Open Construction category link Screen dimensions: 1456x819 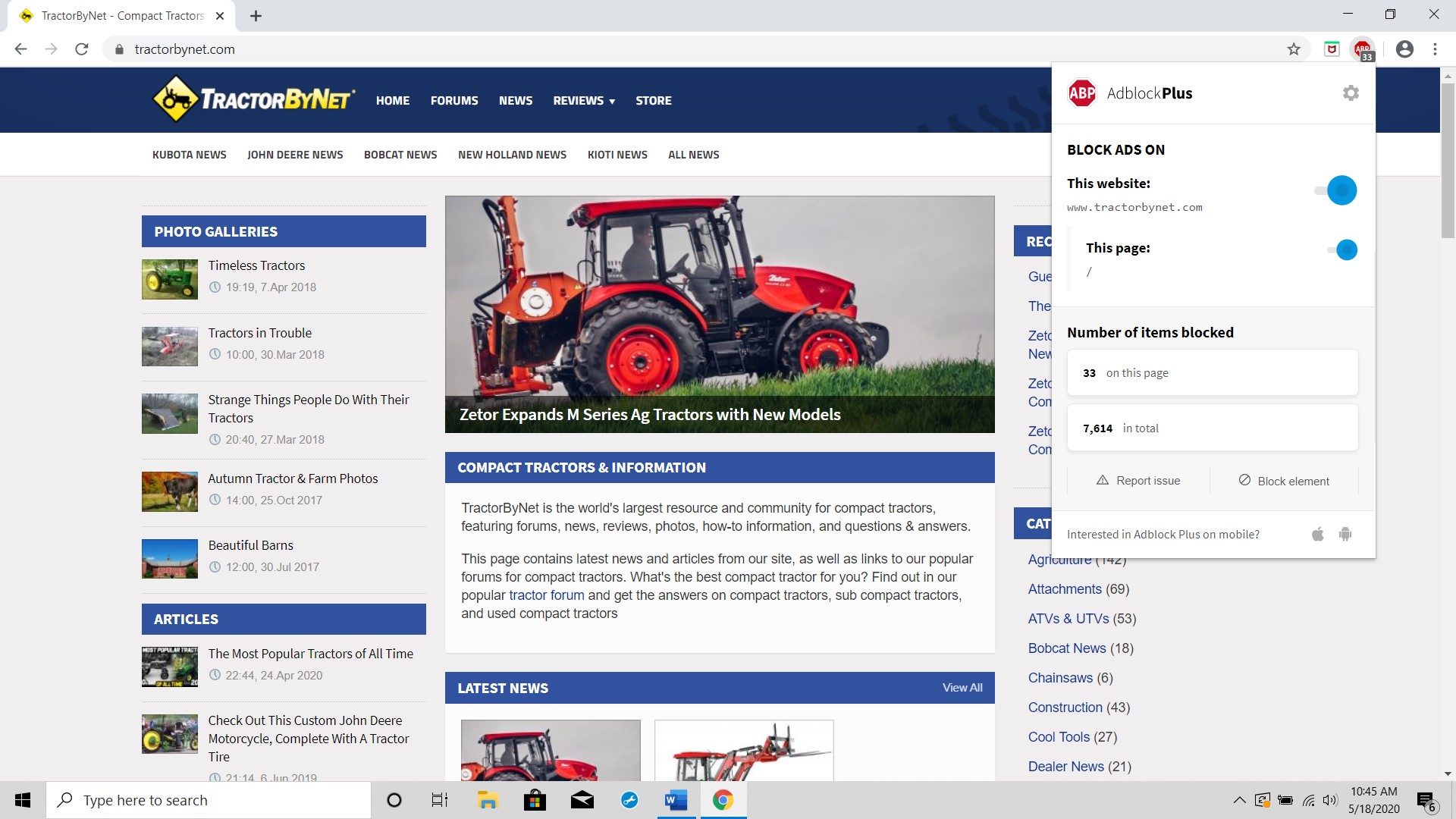pyautogui.click(x=1065, y=708)
